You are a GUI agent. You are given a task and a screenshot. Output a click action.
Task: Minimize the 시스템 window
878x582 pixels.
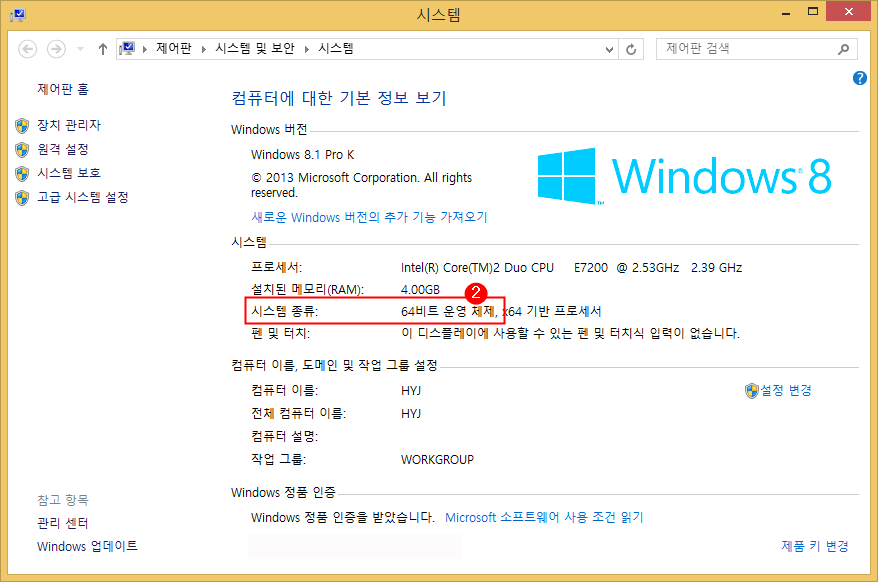click(786, 12)
